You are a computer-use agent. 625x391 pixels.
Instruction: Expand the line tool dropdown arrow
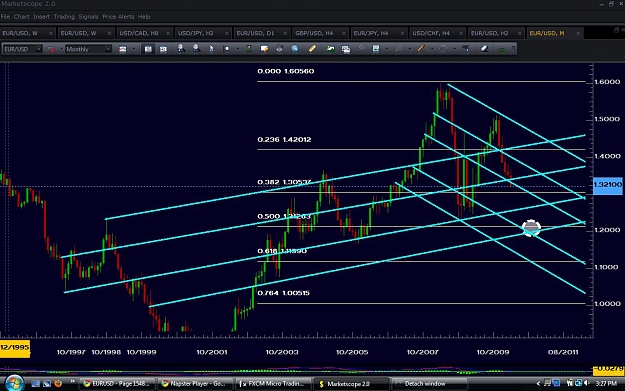(432, 49)
